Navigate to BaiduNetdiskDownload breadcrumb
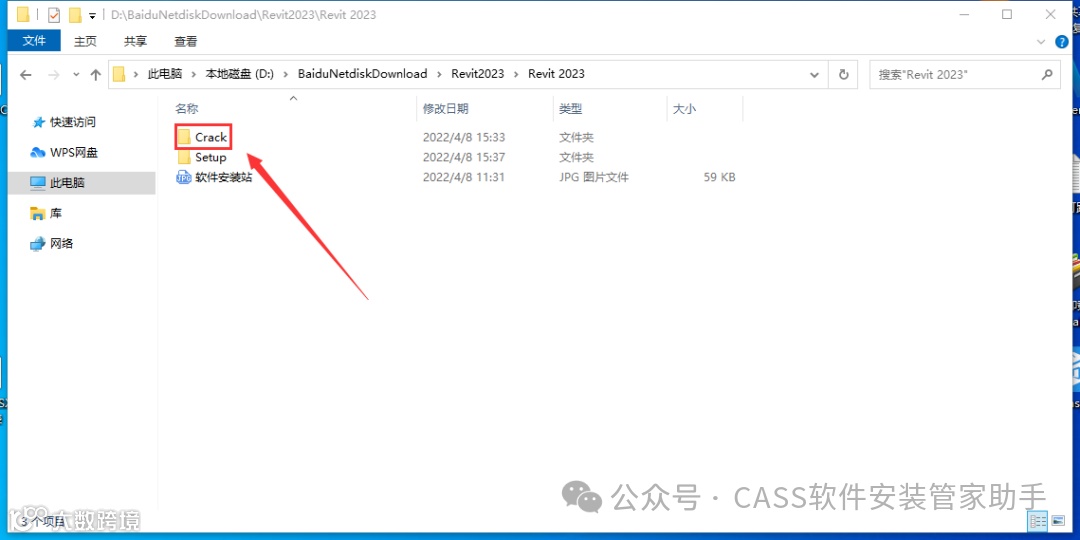Viewport: 1080px width, 540px height. (362, 74)
